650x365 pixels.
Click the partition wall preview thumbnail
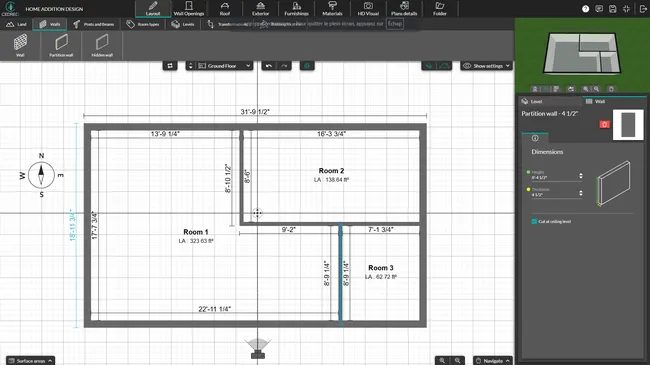point(628,124)
